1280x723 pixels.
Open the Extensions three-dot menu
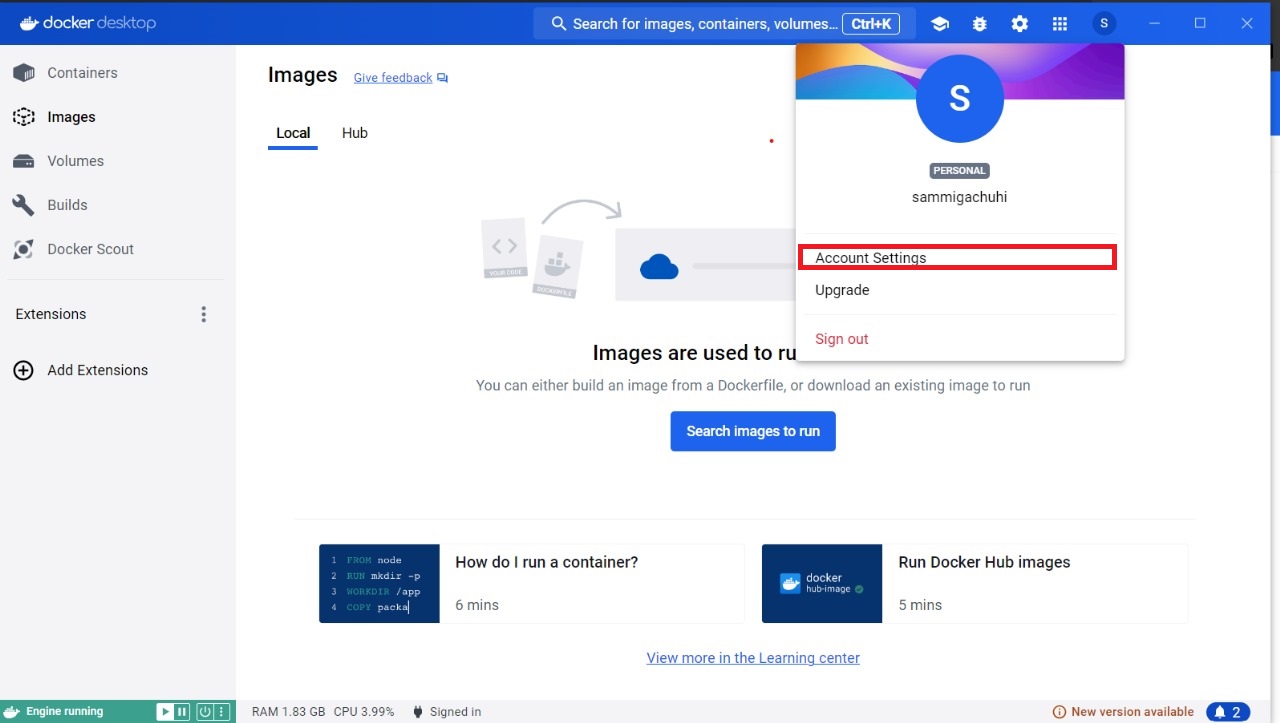coord(204,314)
